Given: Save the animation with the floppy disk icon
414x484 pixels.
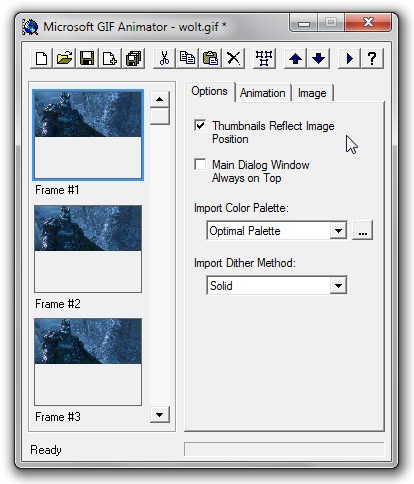Looking at the screenshot, I should (x=87, y=59).
